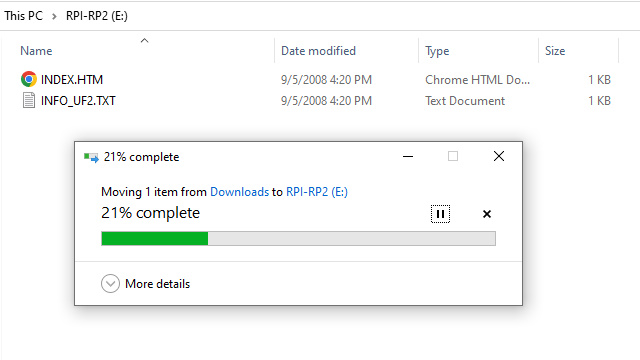This screenshot has width=640, height=360.
Task: Click the 1 KB size of INFO_UF2.TXT
Action: (599, 101)
